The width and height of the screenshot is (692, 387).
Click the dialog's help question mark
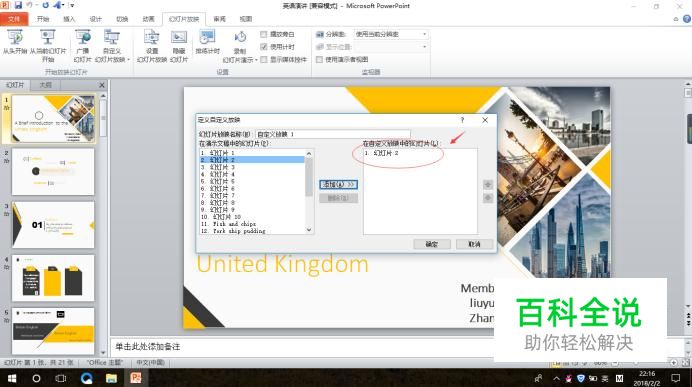point(462,120)
